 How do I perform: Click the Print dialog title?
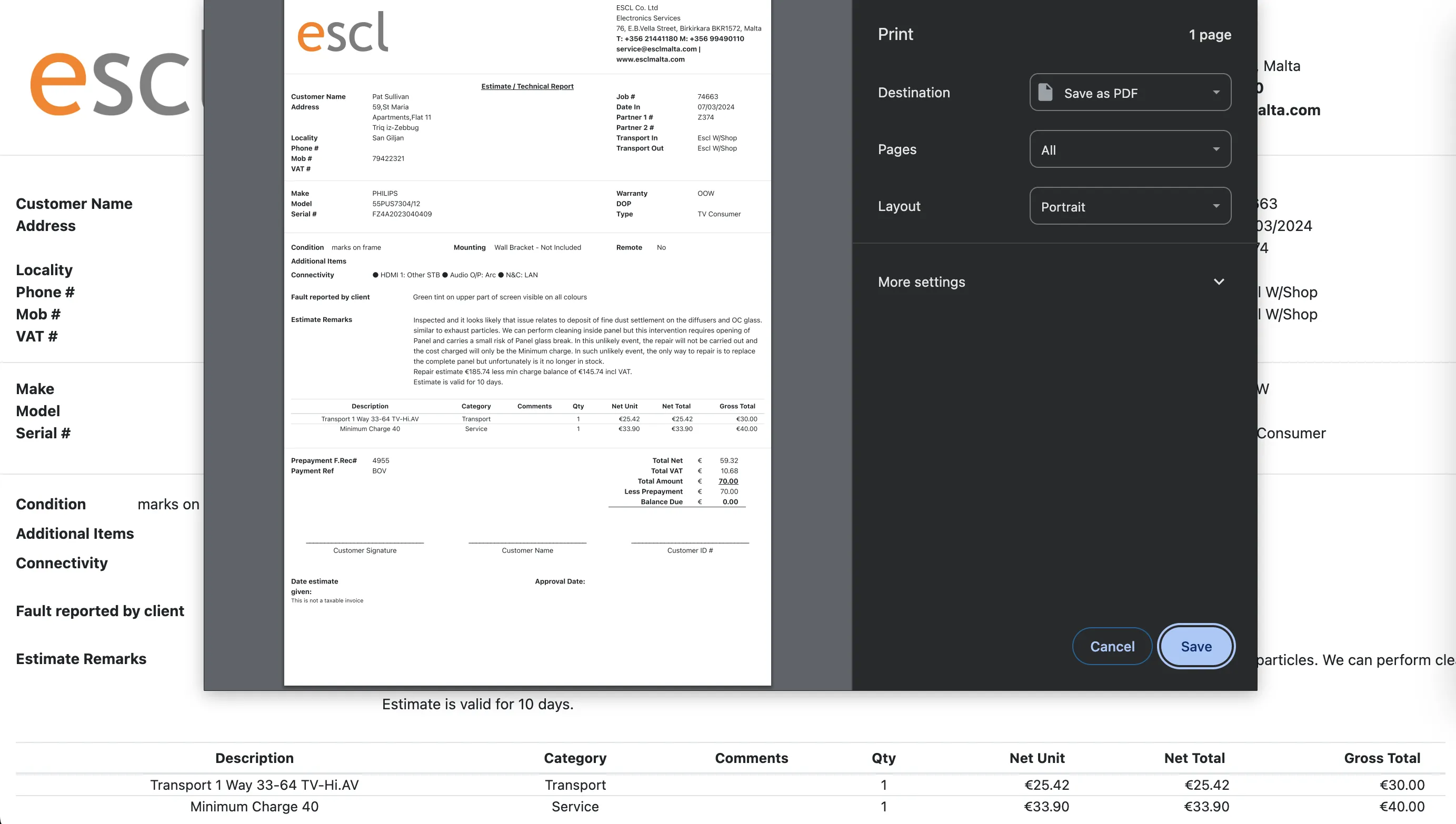click(895, 34)
